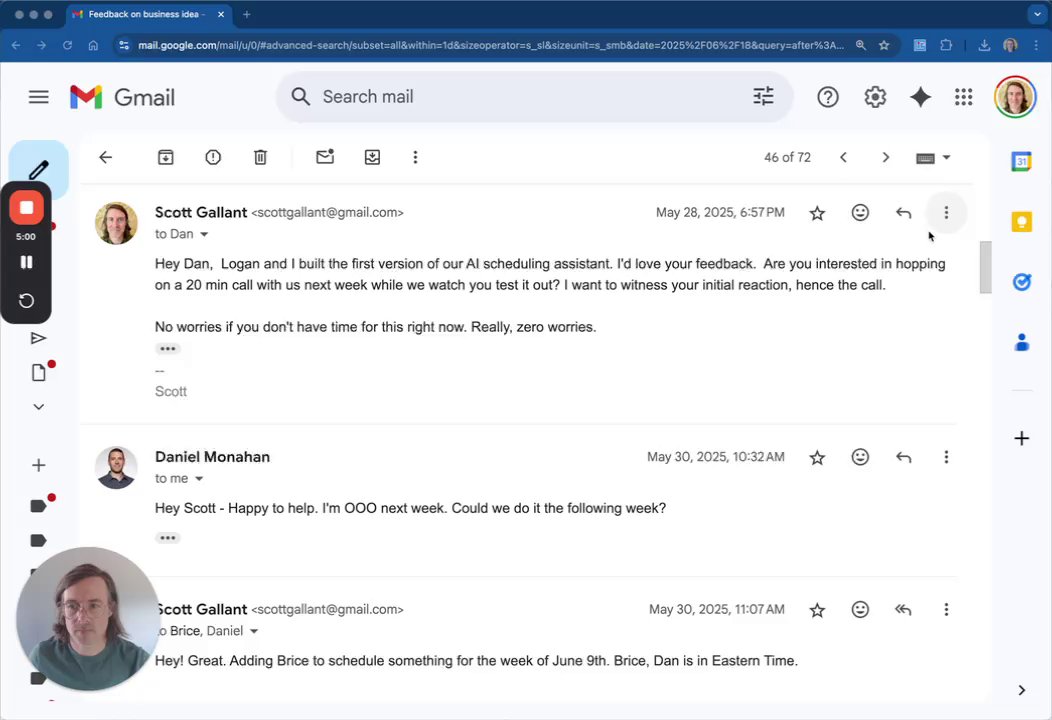Mark conversation as unread
1052x720 pixels.
coord(325,157)
